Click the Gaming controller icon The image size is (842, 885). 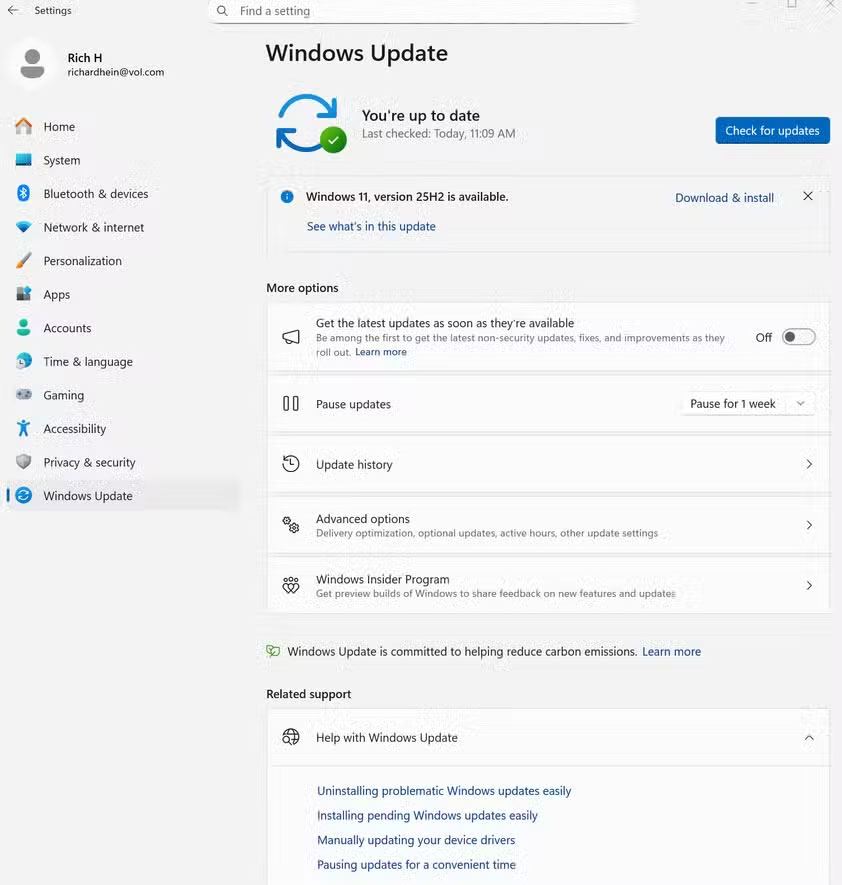[x=22, y=394]
